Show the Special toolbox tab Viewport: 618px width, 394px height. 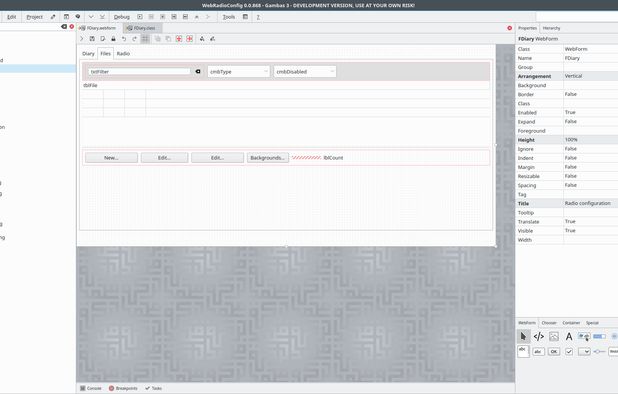click(x=592, y=323)
